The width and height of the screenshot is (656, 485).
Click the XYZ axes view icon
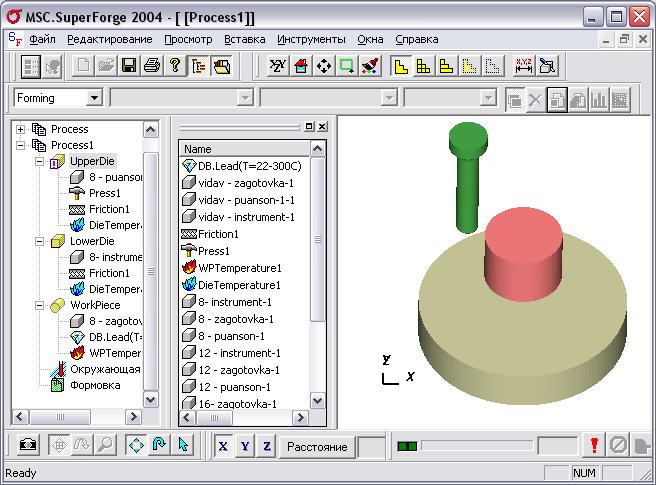[x=277, y=66]
